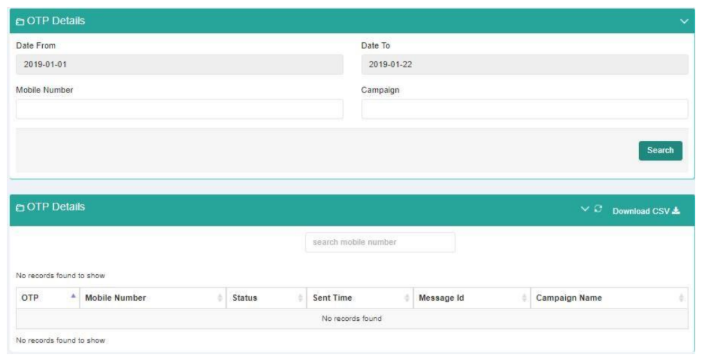The image size is (703, 360).
Task: Click the refresh icon in OTP Details table header
Action: [x=598, y=209]
